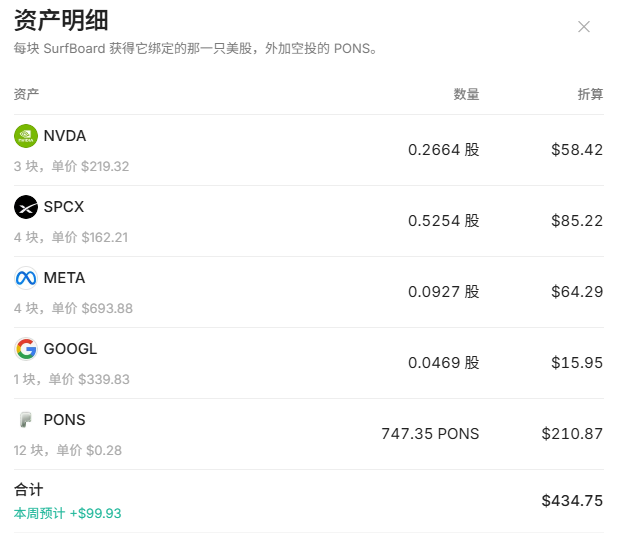Click the 资产明细 title
Screen dimensions: 620x545
point(61,20)
